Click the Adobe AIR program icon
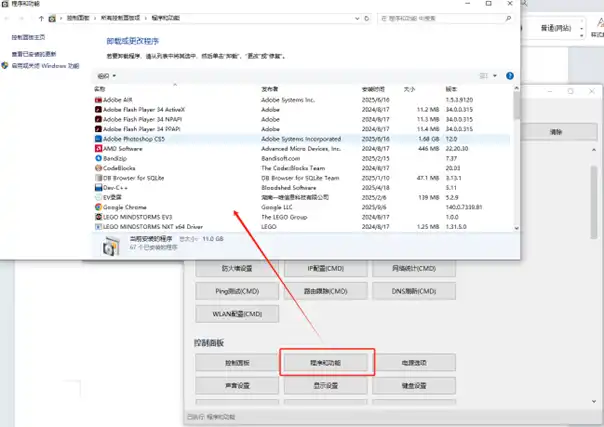Screen dimensions: 604x427 click(x=98, y=100)
